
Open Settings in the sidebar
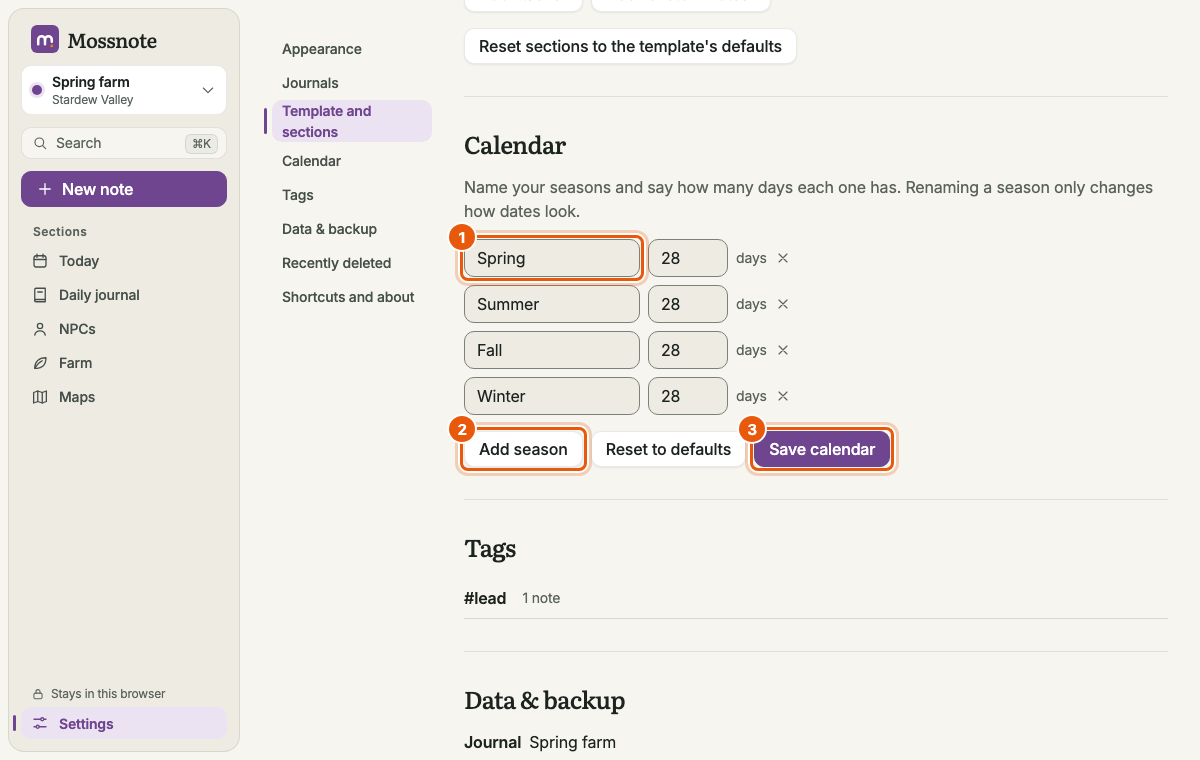124,724
